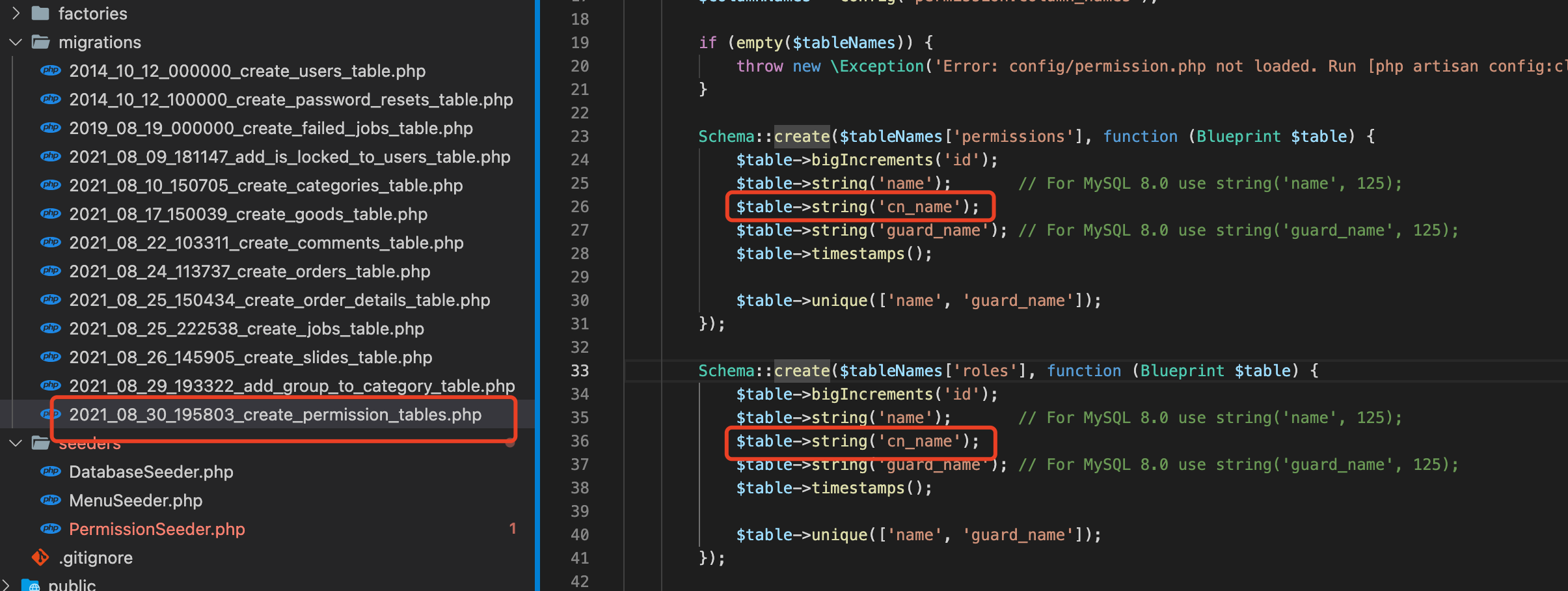Expand the public folder chevron
The width and height of the screenshot is (1568, 591).
(x=5, y=585)
